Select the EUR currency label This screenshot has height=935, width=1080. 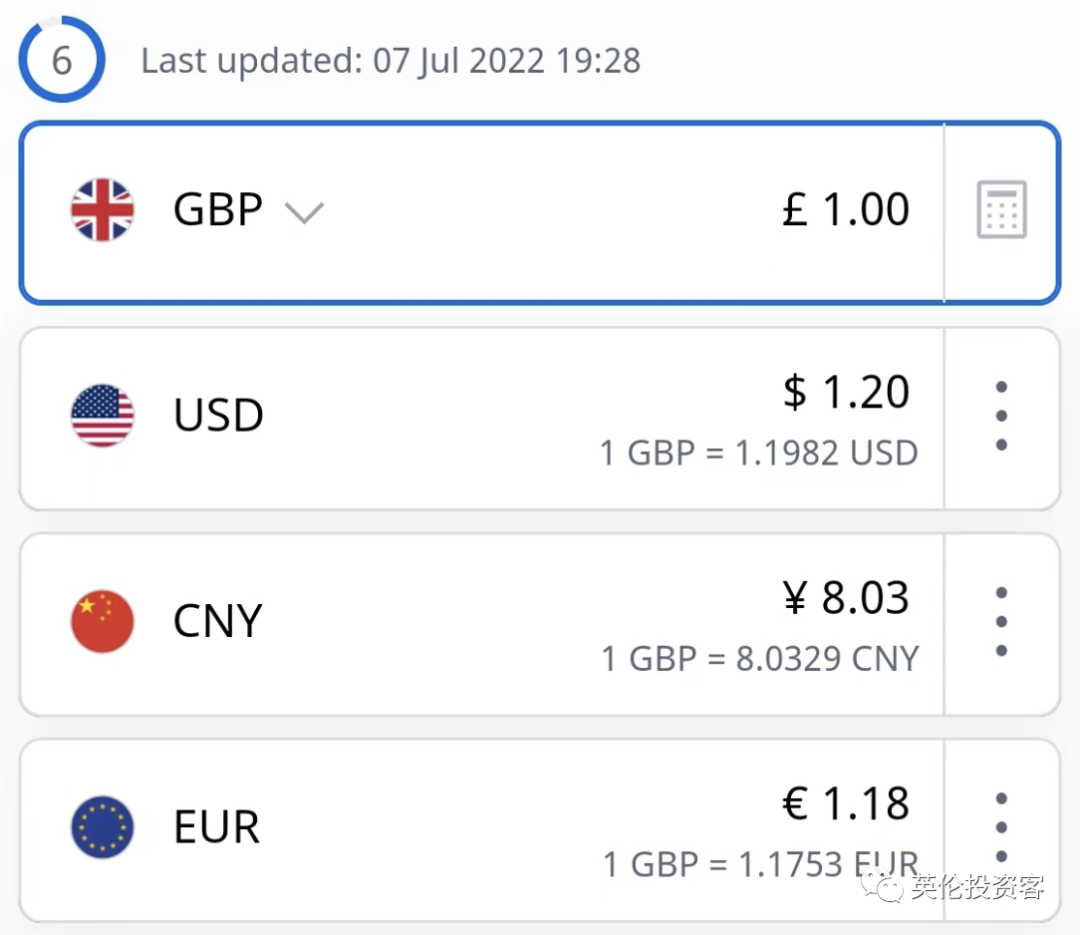(216, 827)
